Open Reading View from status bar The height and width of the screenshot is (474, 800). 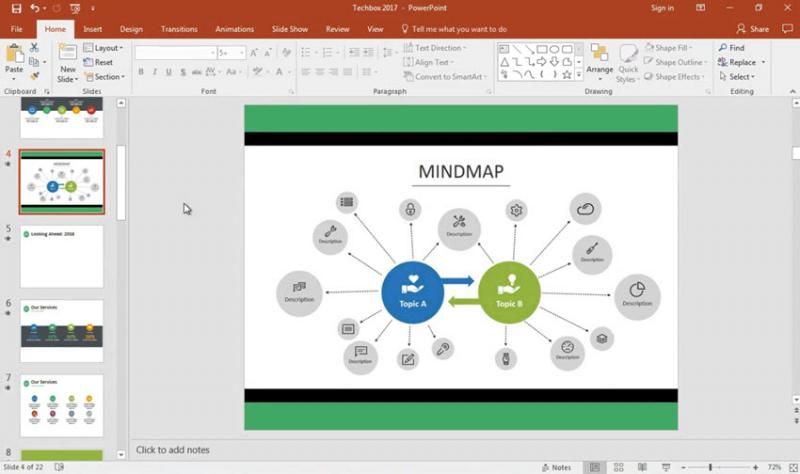[x=642, y=467]
